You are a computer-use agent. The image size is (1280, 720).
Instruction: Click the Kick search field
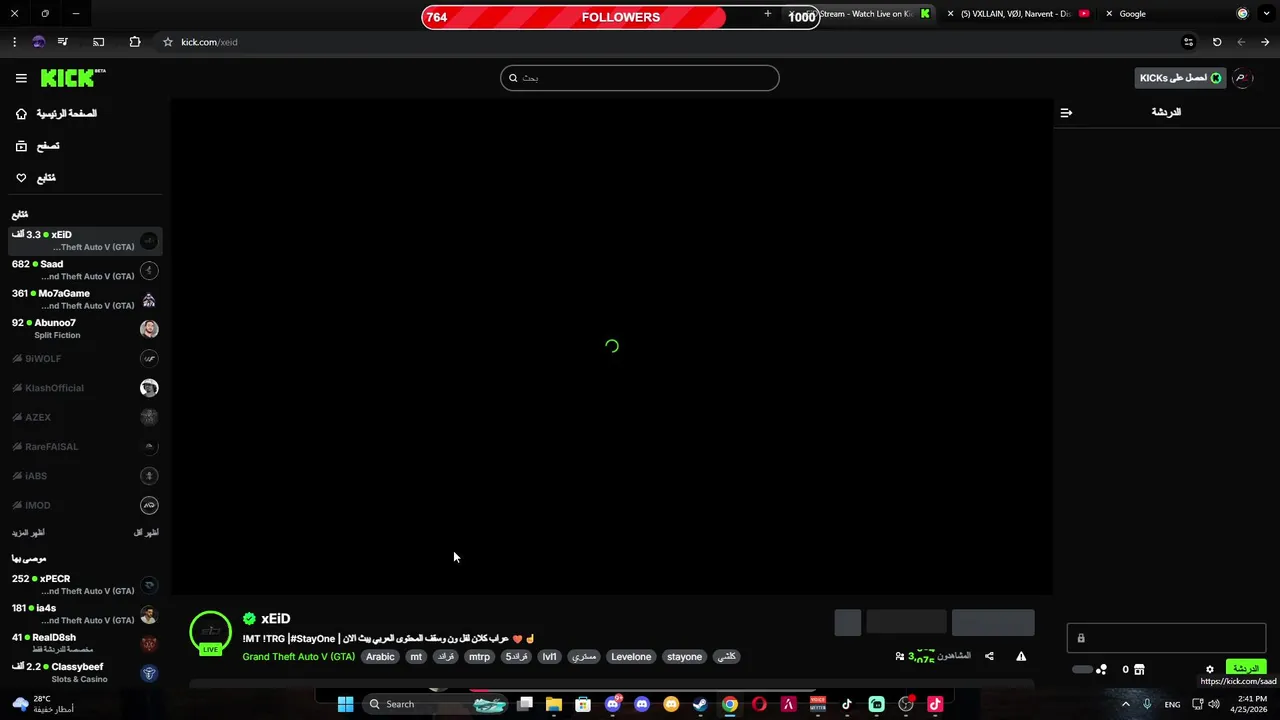pyautogui.click(x=640, y=78)
